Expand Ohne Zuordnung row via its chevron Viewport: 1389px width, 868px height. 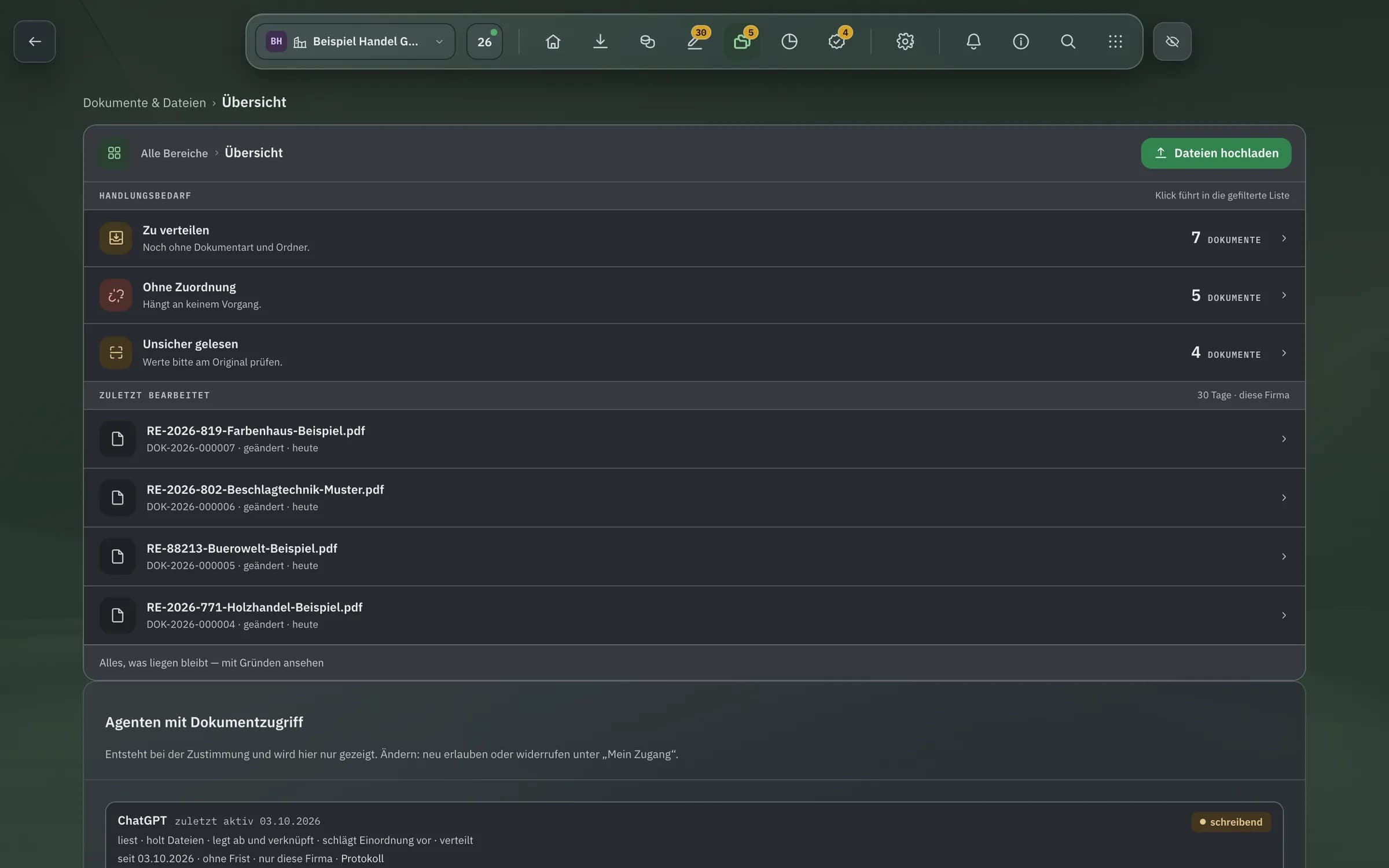[1284, 295]
